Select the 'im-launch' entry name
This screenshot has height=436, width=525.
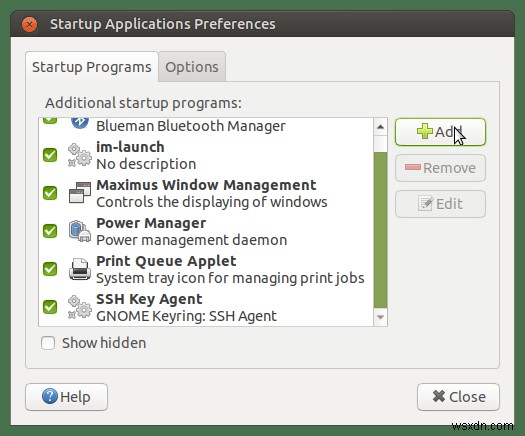[130, 147]
